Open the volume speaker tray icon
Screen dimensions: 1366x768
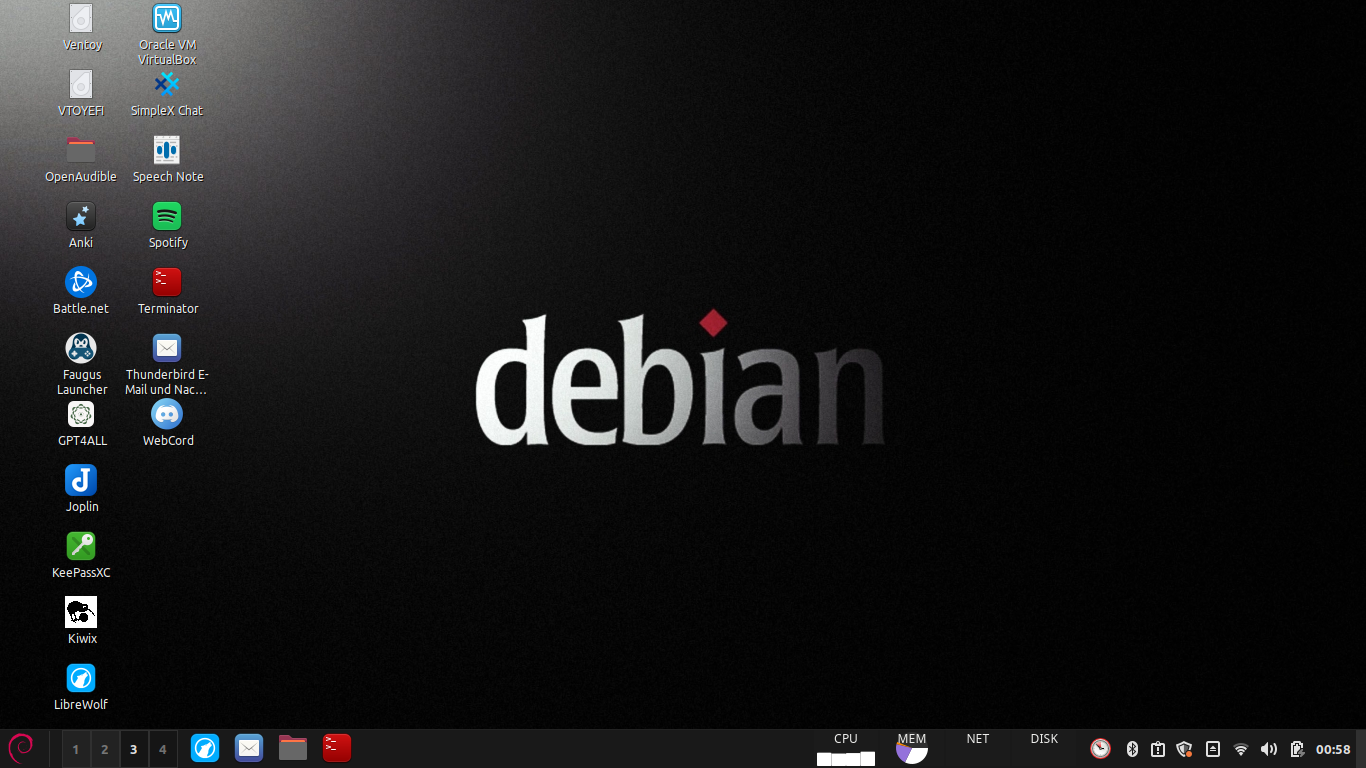click(x=1269, y=749)
